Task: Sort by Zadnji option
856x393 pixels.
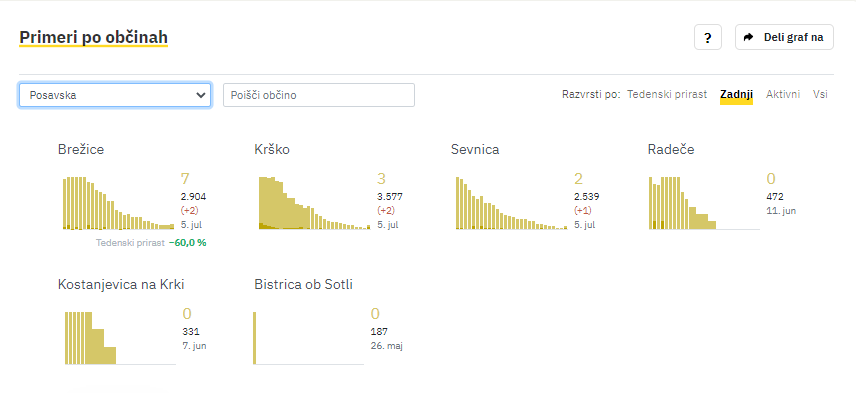Action: click(736, 94)
